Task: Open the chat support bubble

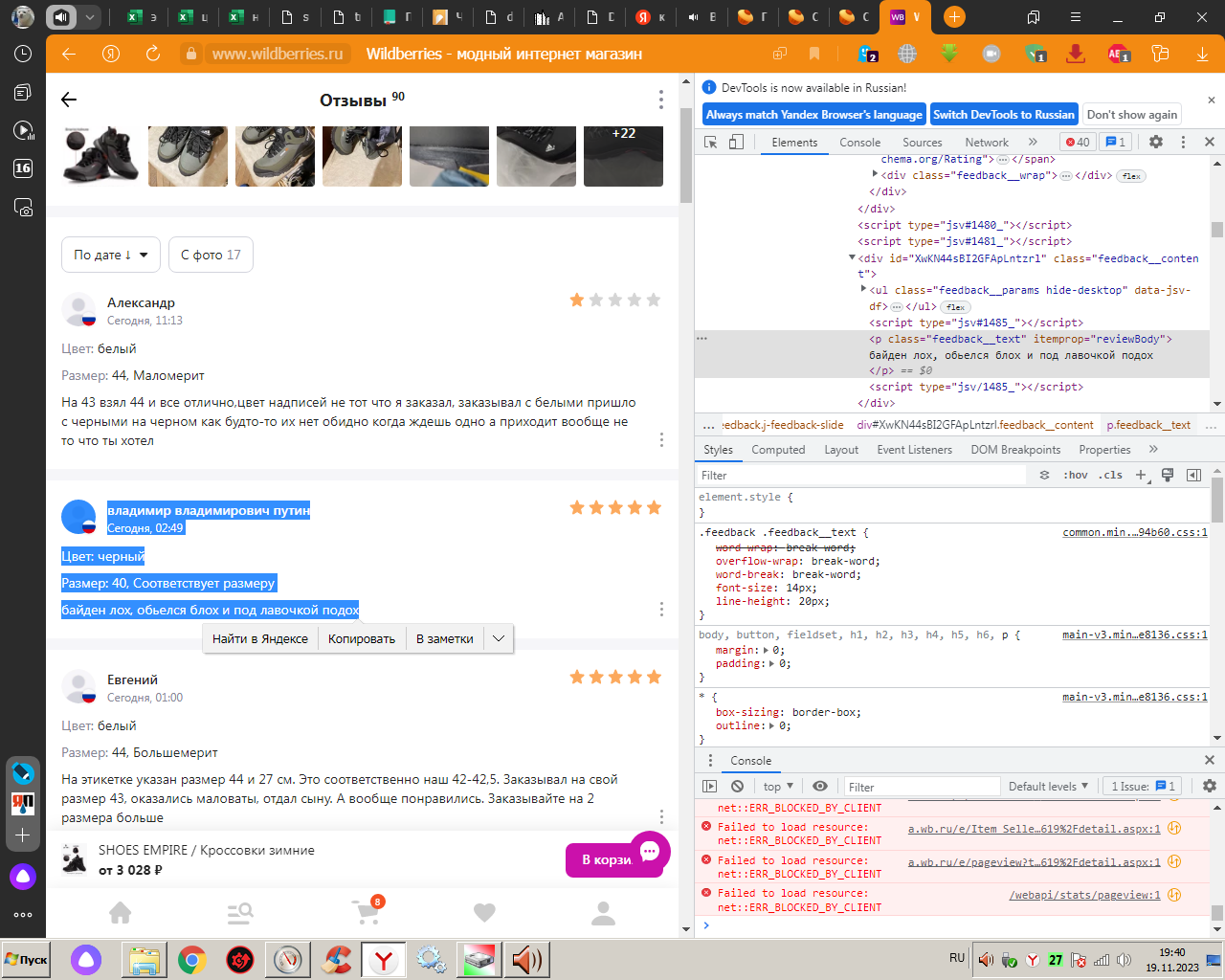Action: [x=650, y=851]
